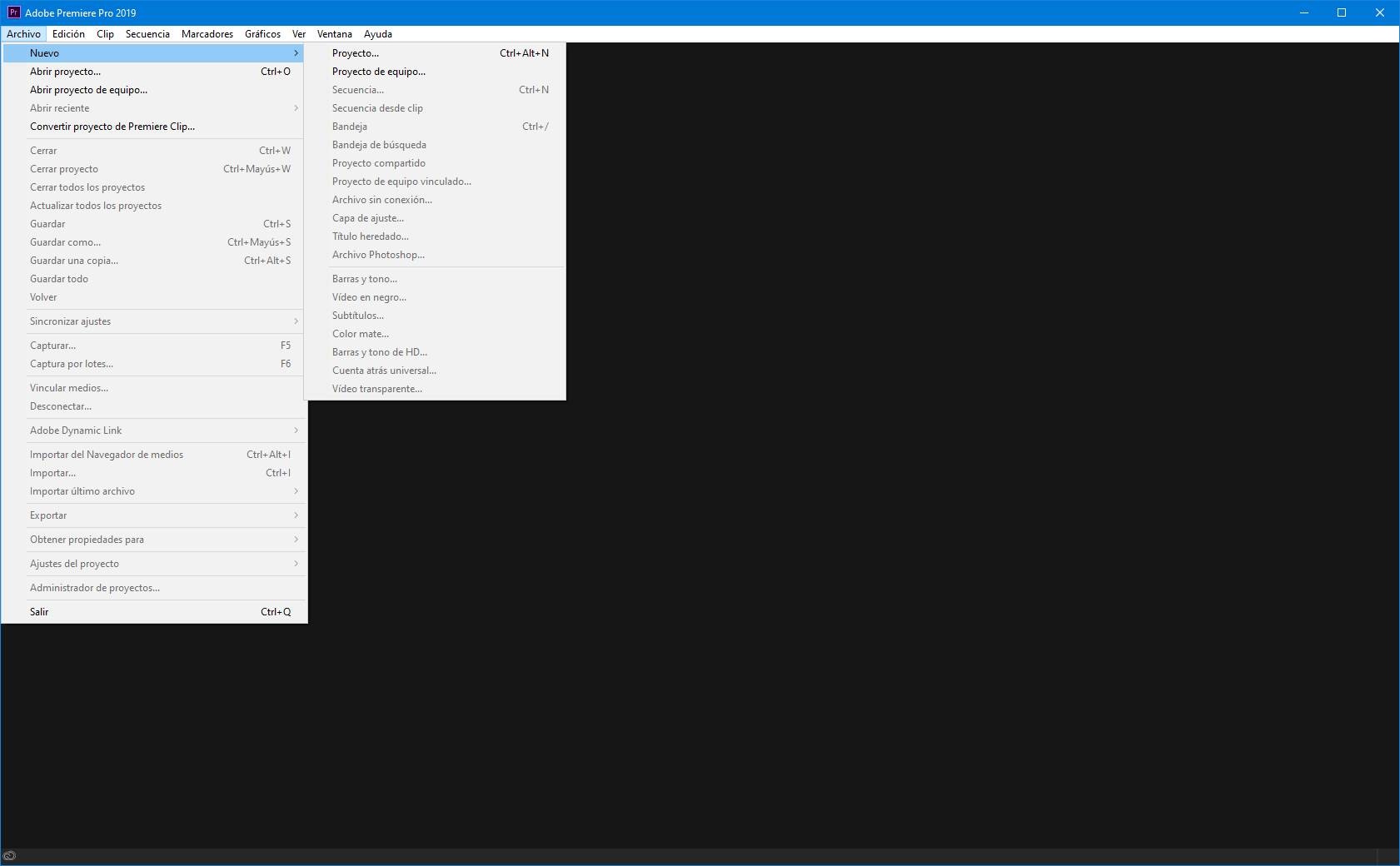Select Abrir proyecto de equipo...
Image resolution: width=1400 pixels, height=866 pixels.
[155, 90]
